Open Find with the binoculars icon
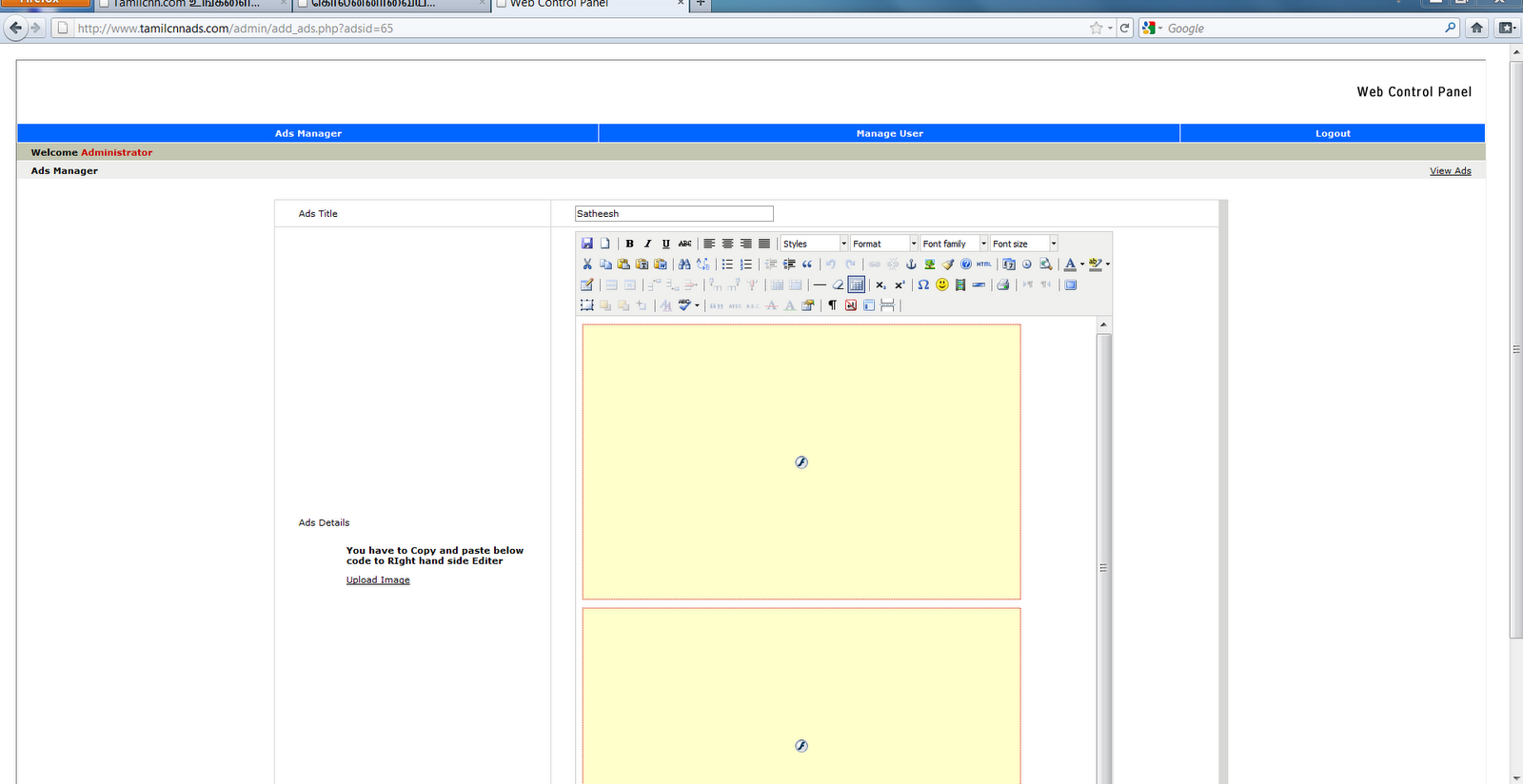This screenshot has width=1523, height=784. (x=684, y=265)
